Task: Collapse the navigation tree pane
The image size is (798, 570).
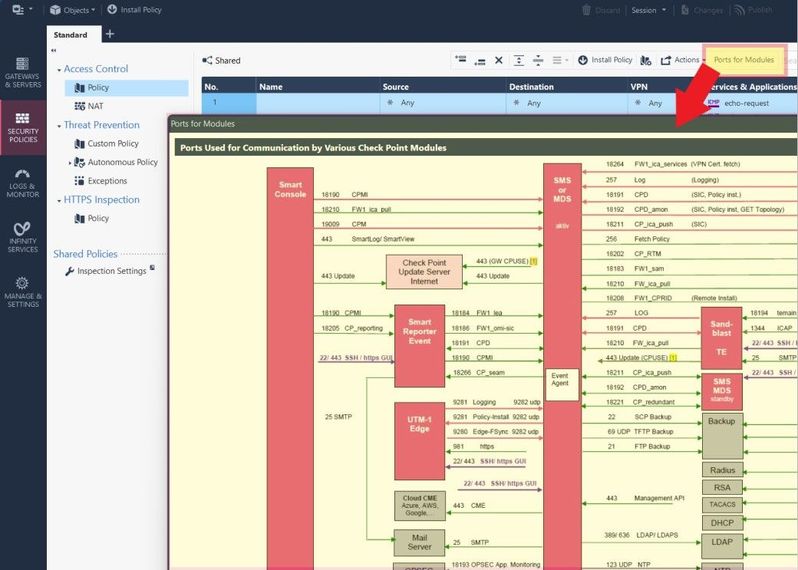Action: [x=53, y=50]
